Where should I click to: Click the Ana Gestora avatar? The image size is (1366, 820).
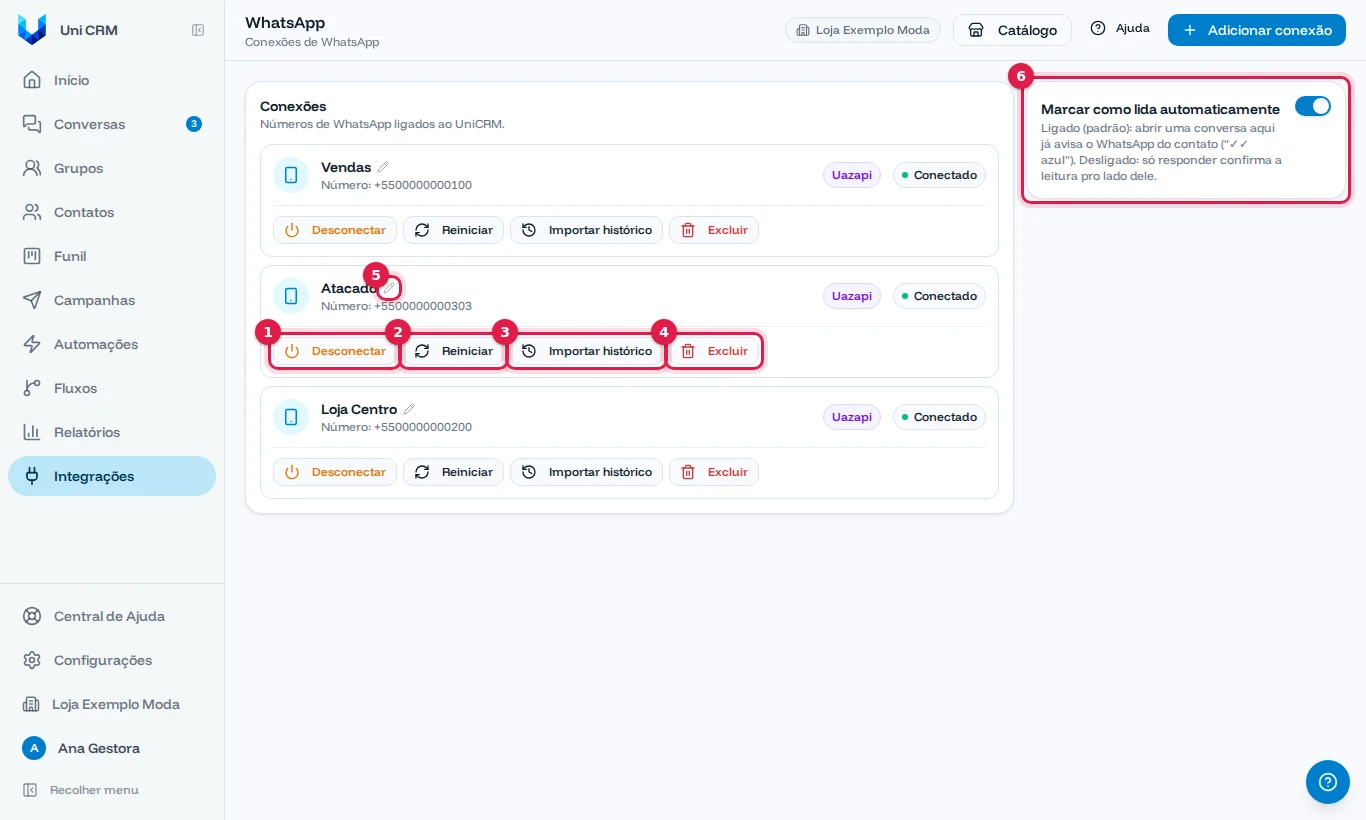[34, 748]
